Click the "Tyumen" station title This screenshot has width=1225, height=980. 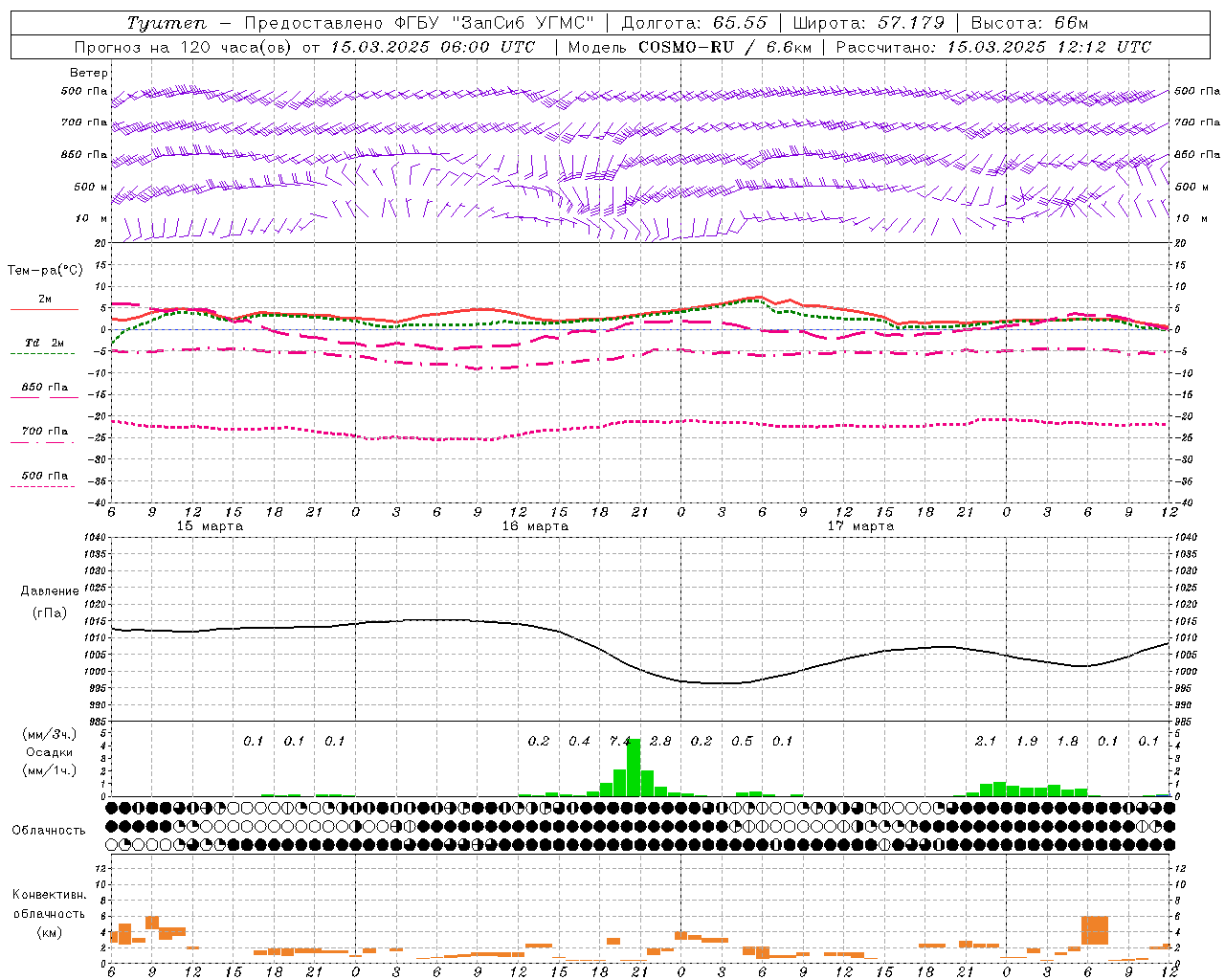click(166, 23)
